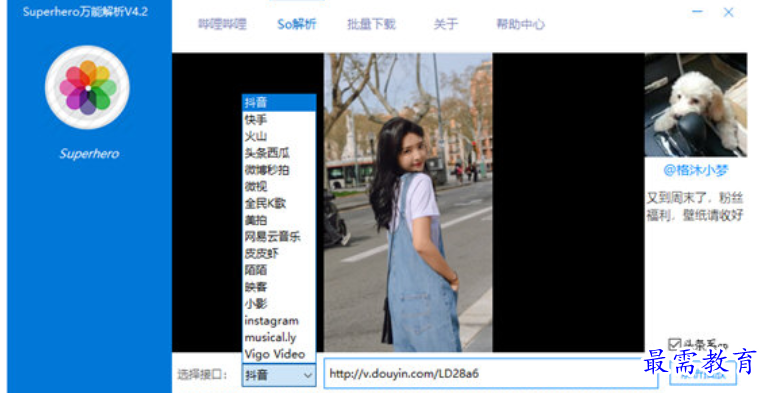The width and height of the screenshot is (765, 393).
Task: Select 快手 from the interface list
Action: pyautogui.click(x=279, y=119)
